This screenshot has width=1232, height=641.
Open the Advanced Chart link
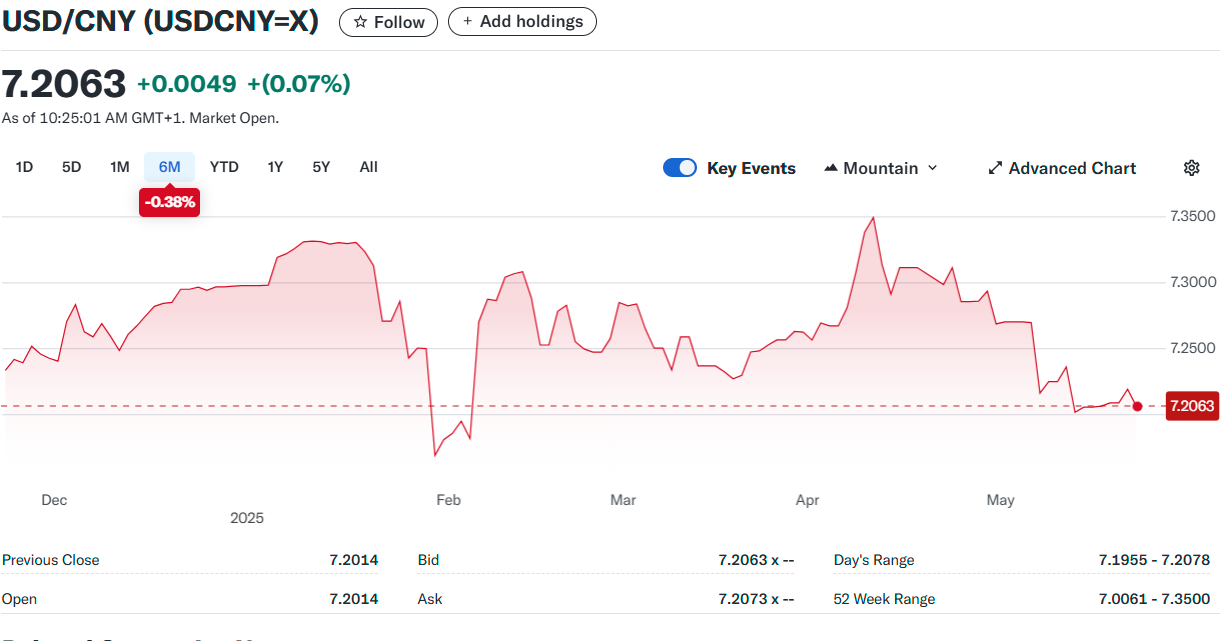pyautogui.click(x=1071, y=168)
